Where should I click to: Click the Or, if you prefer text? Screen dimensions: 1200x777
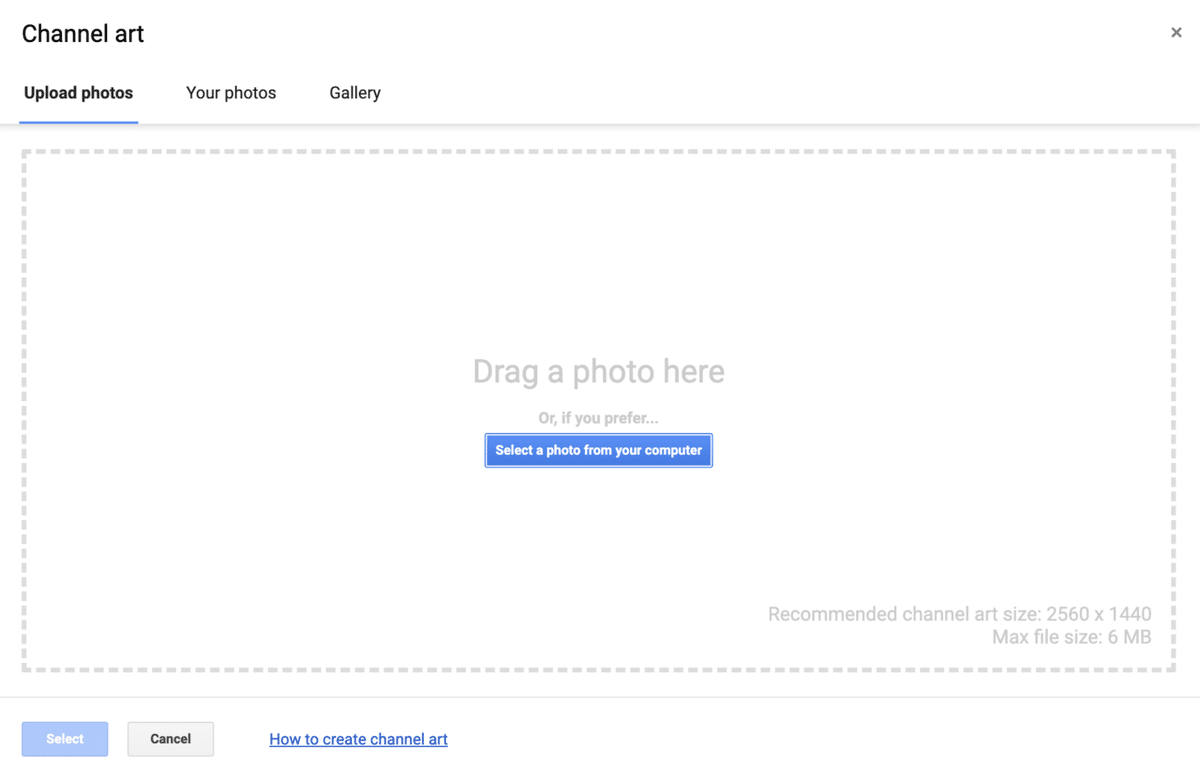[x=598, y=419]
